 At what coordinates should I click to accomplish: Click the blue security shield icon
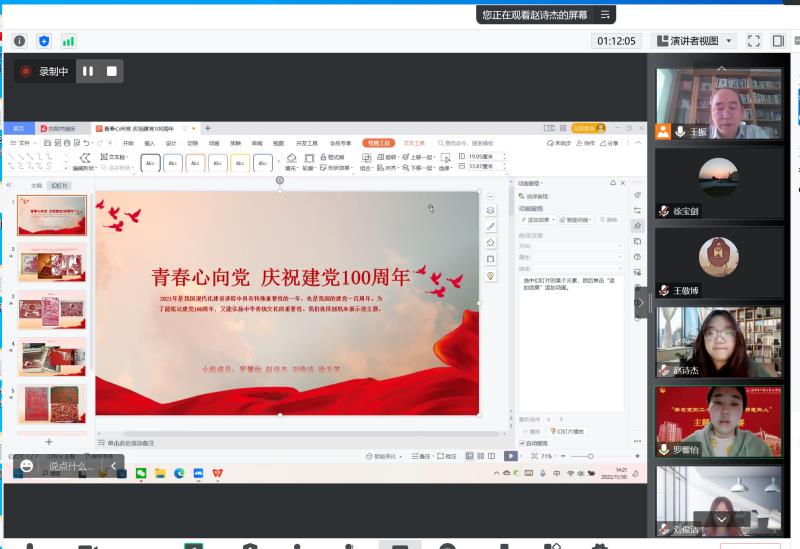(44, 41)
